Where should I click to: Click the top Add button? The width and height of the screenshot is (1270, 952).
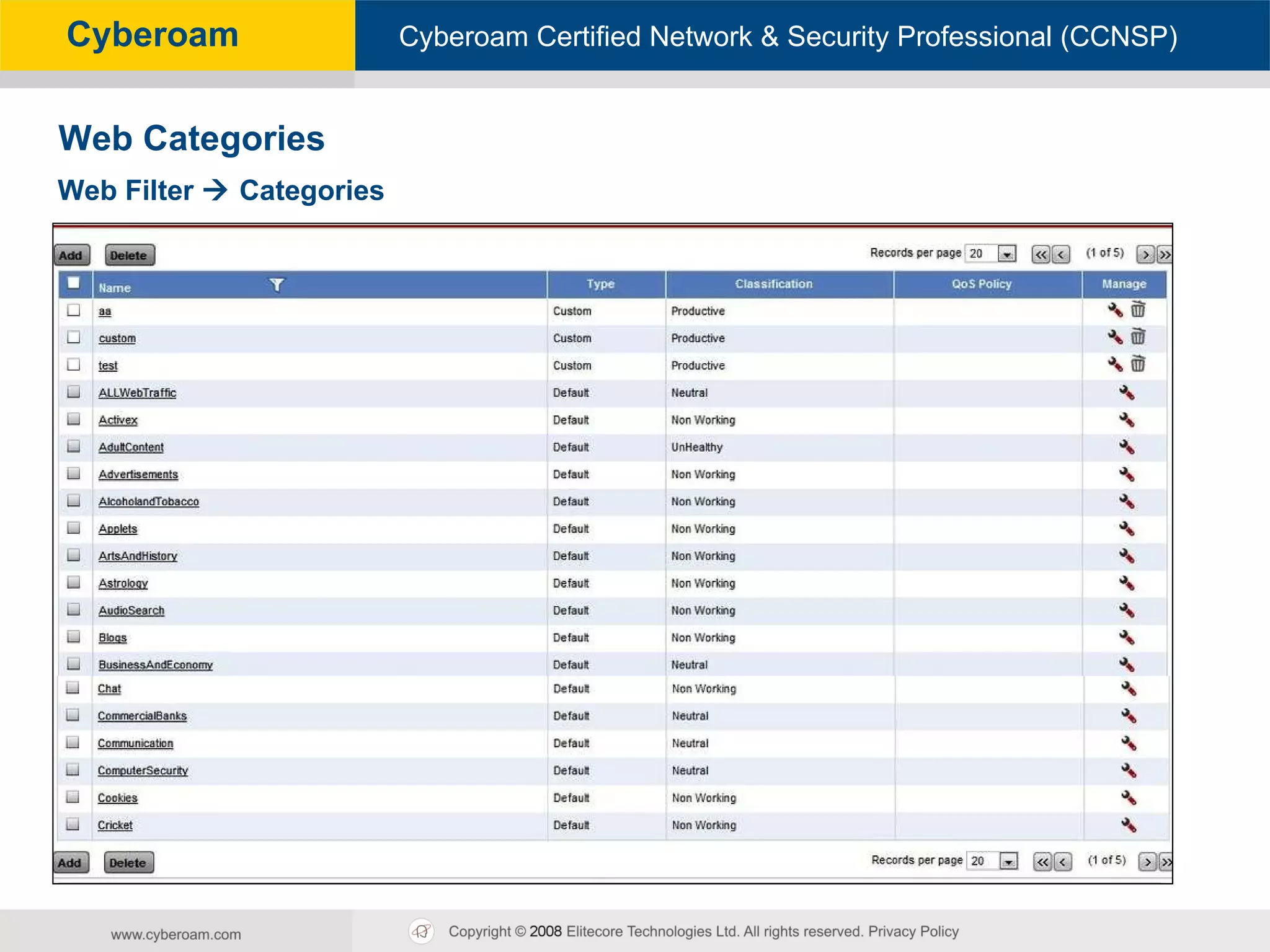point(71,255)
